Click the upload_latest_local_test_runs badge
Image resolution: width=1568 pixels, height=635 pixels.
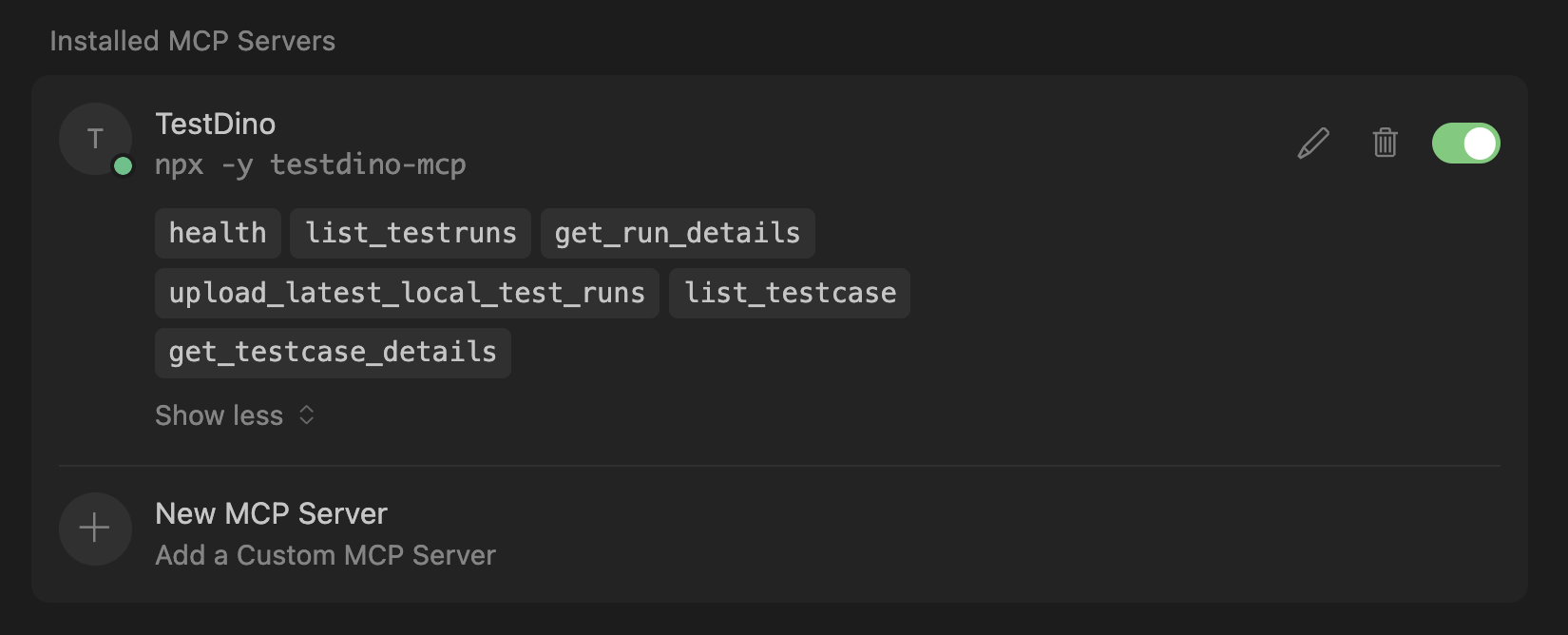coord(407,293)
